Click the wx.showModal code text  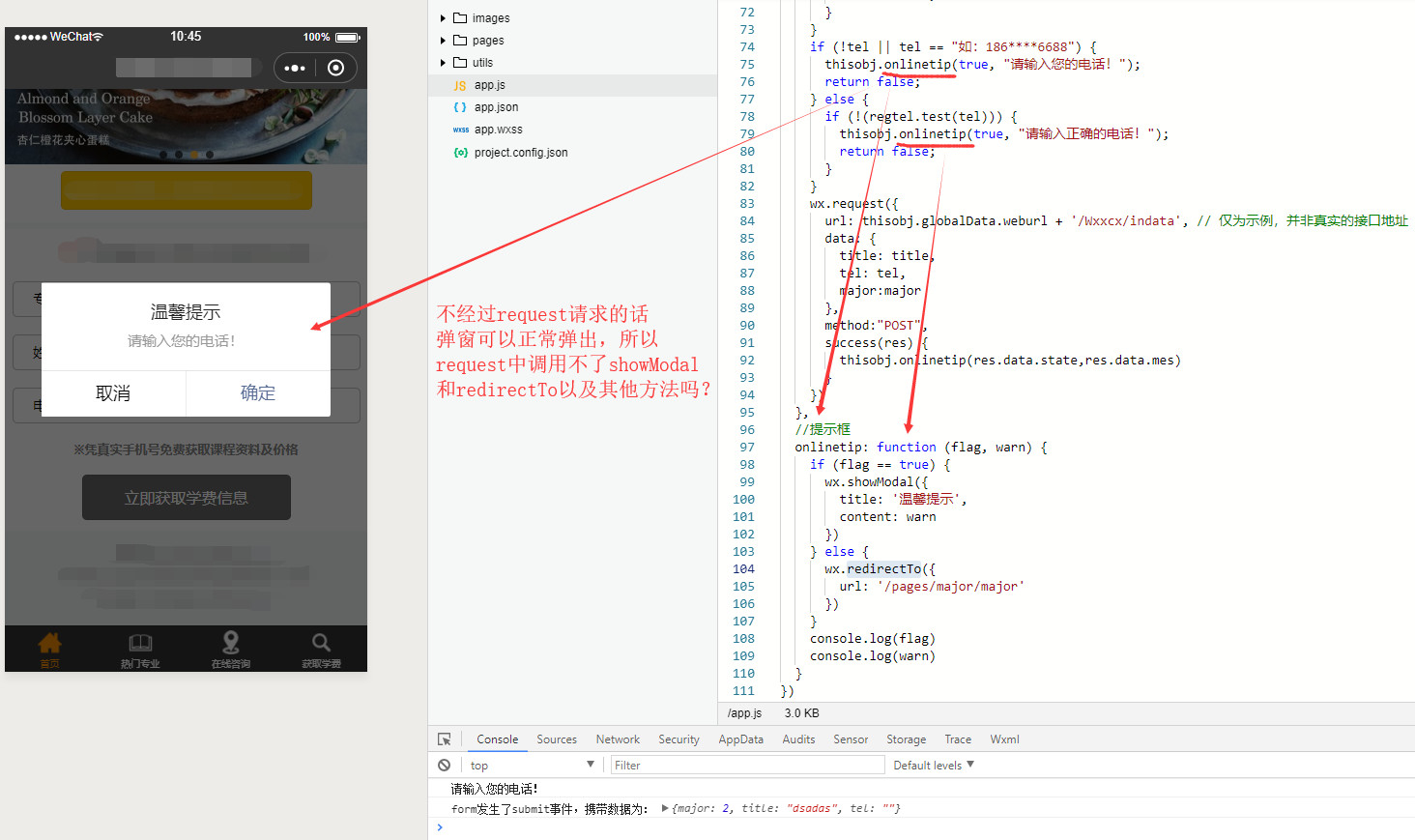point(869,482)
